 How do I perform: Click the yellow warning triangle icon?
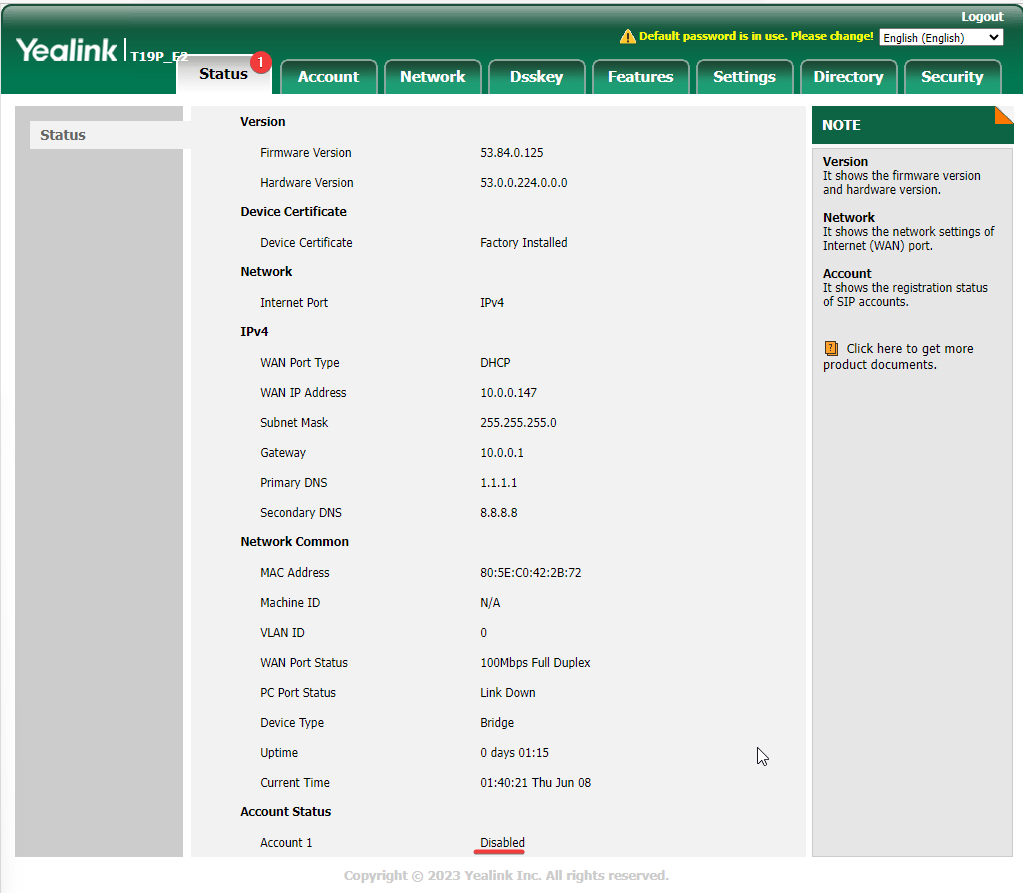click(x=627, y=37)
